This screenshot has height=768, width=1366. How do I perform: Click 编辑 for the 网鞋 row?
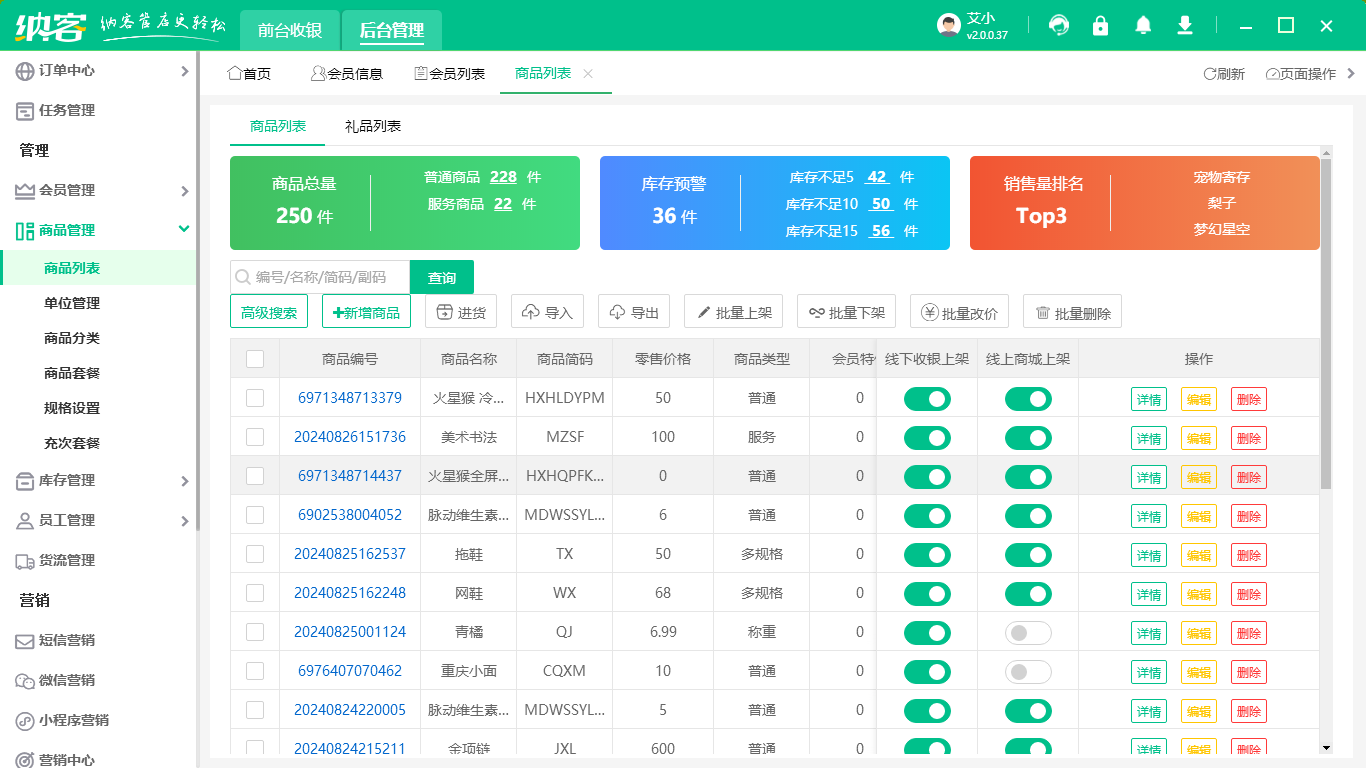(x=1199, y=594)
